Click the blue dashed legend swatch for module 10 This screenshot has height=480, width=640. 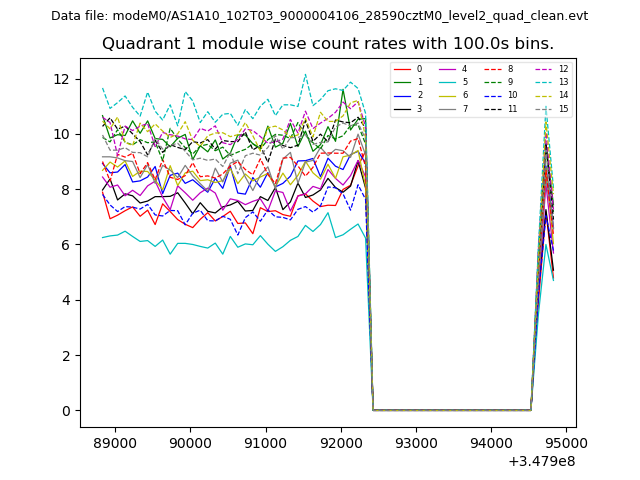pos(494,95)
